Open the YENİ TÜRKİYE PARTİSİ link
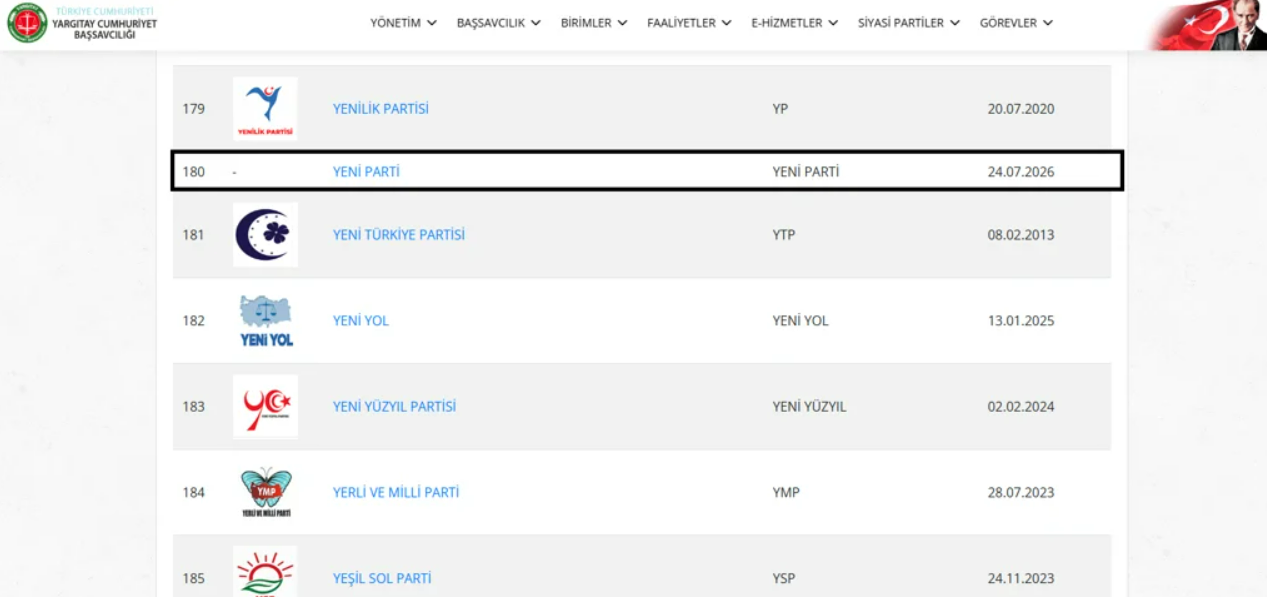 [x=398, y=235]
